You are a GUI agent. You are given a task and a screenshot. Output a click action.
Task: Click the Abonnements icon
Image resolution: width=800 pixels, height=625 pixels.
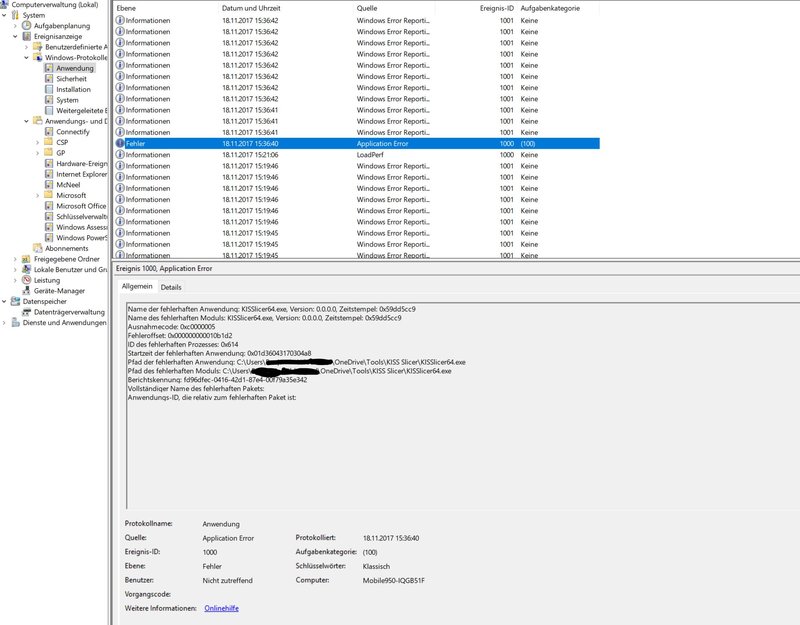pyautogui.click(x=38, y=248)
